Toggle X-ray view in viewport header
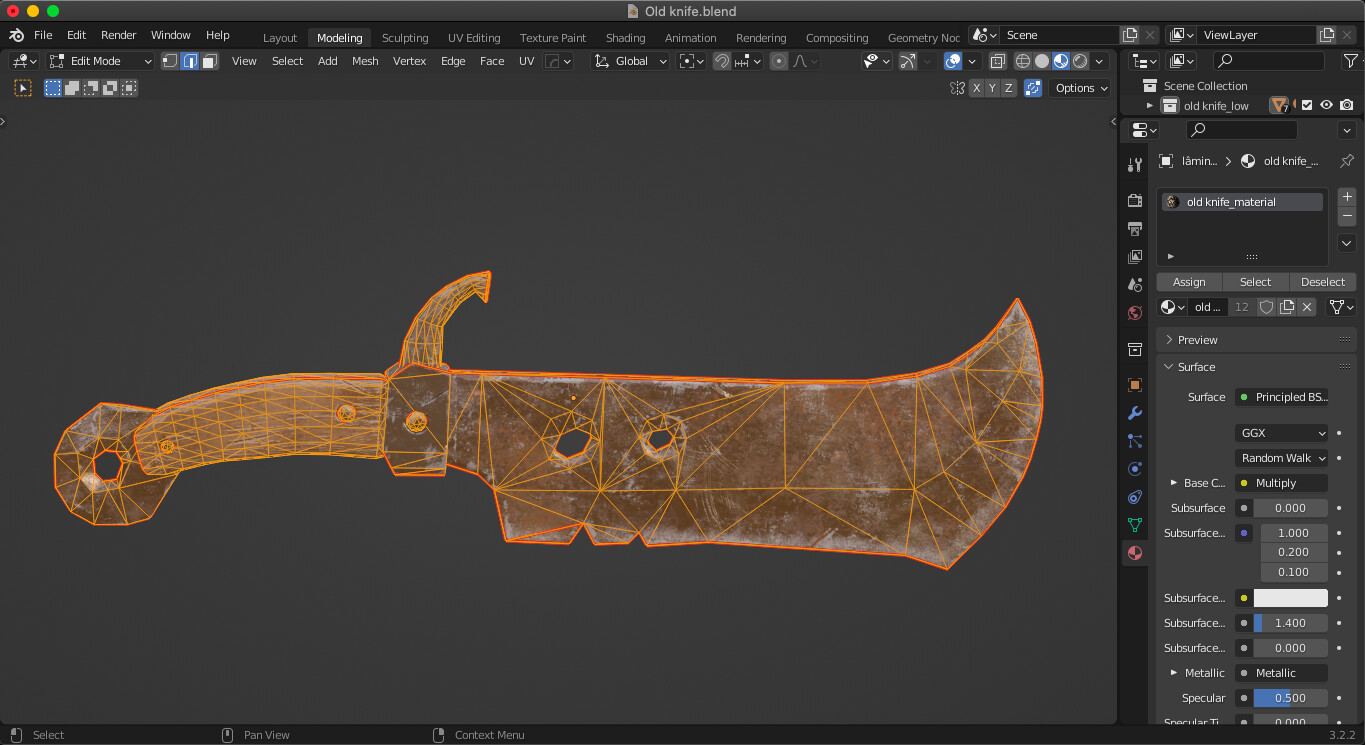The height and width of the screenshot is (745, 1365). pyautogui.click(x=997, y=61)
